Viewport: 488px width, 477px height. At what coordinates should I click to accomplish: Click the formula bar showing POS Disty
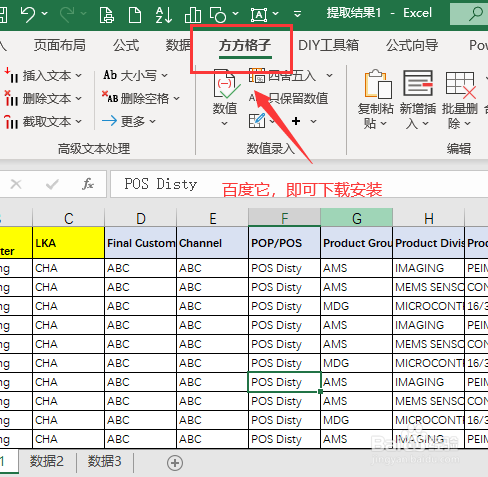[299, 184]
